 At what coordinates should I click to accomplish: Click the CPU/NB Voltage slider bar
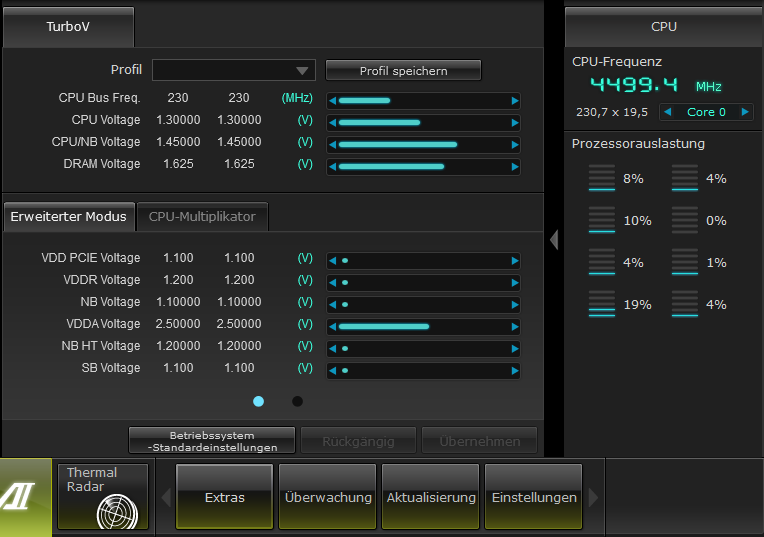423,145
